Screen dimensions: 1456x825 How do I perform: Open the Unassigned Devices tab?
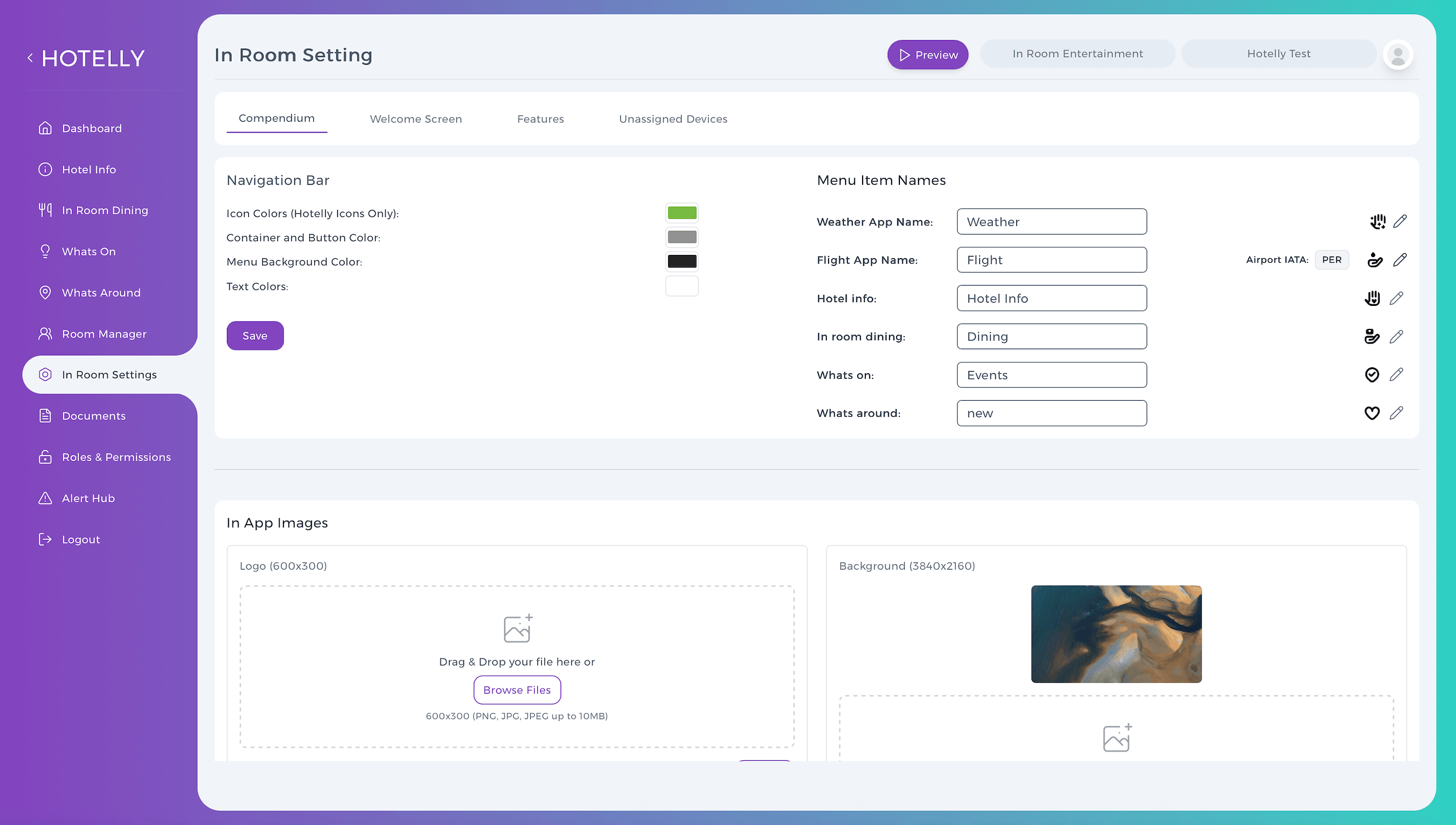(x=673, y=119)
